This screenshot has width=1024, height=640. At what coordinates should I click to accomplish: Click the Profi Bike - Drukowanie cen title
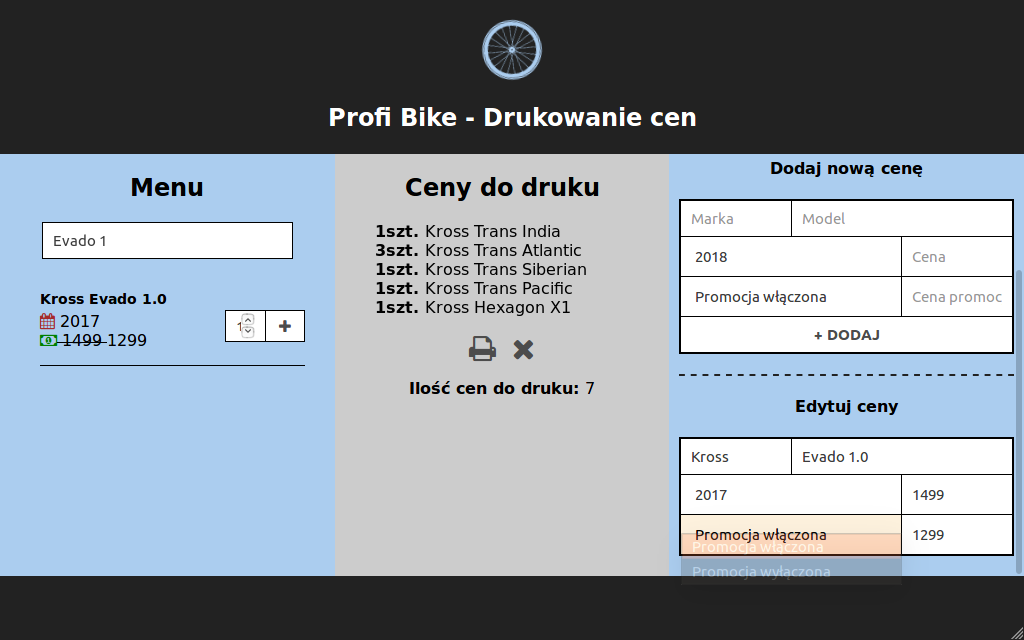click(x=512, y=118)
